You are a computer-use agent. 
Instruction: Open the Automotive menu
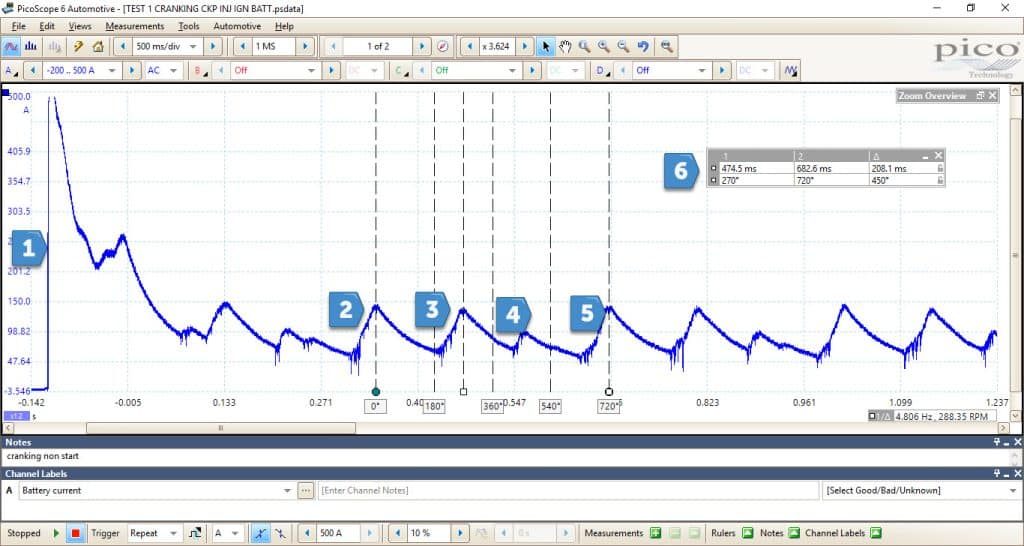click(237, 26)
